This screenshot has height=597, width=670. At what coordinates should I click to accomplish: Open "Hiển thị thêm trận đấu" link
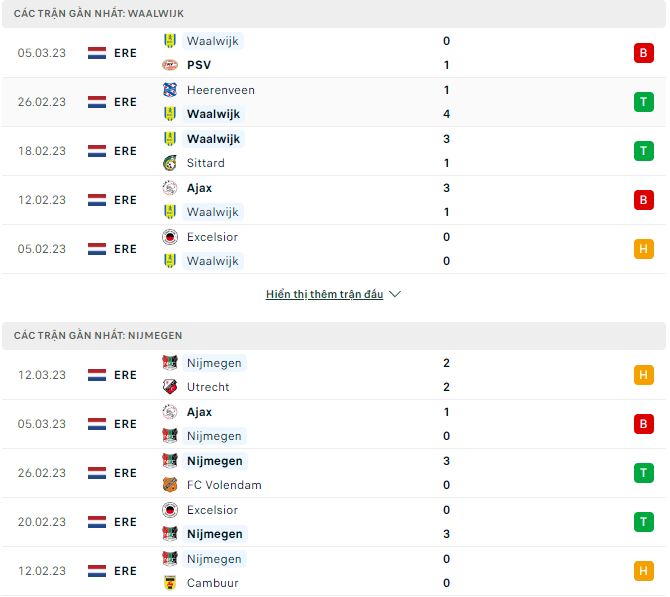tap(324, 295)
